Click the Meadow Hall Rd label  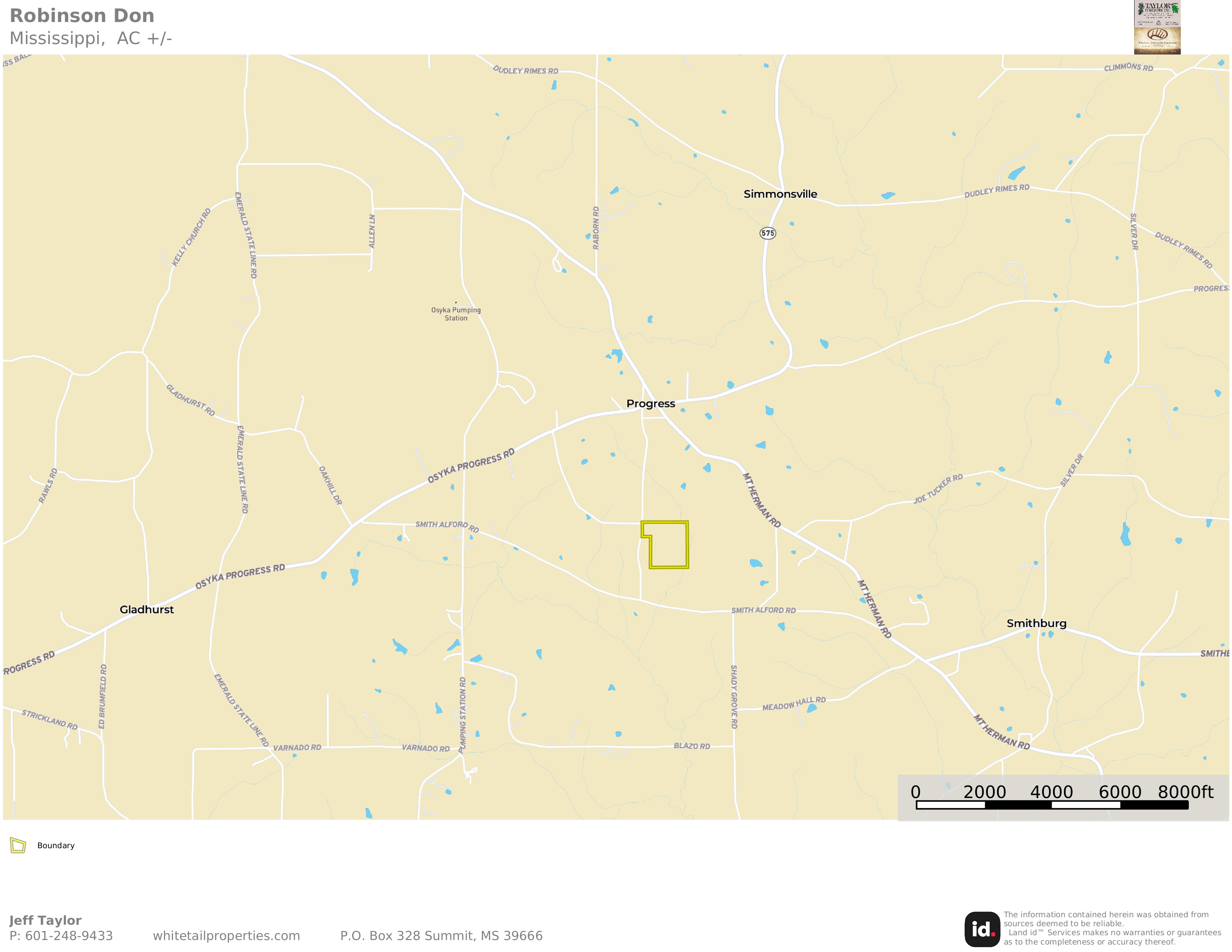794,704
